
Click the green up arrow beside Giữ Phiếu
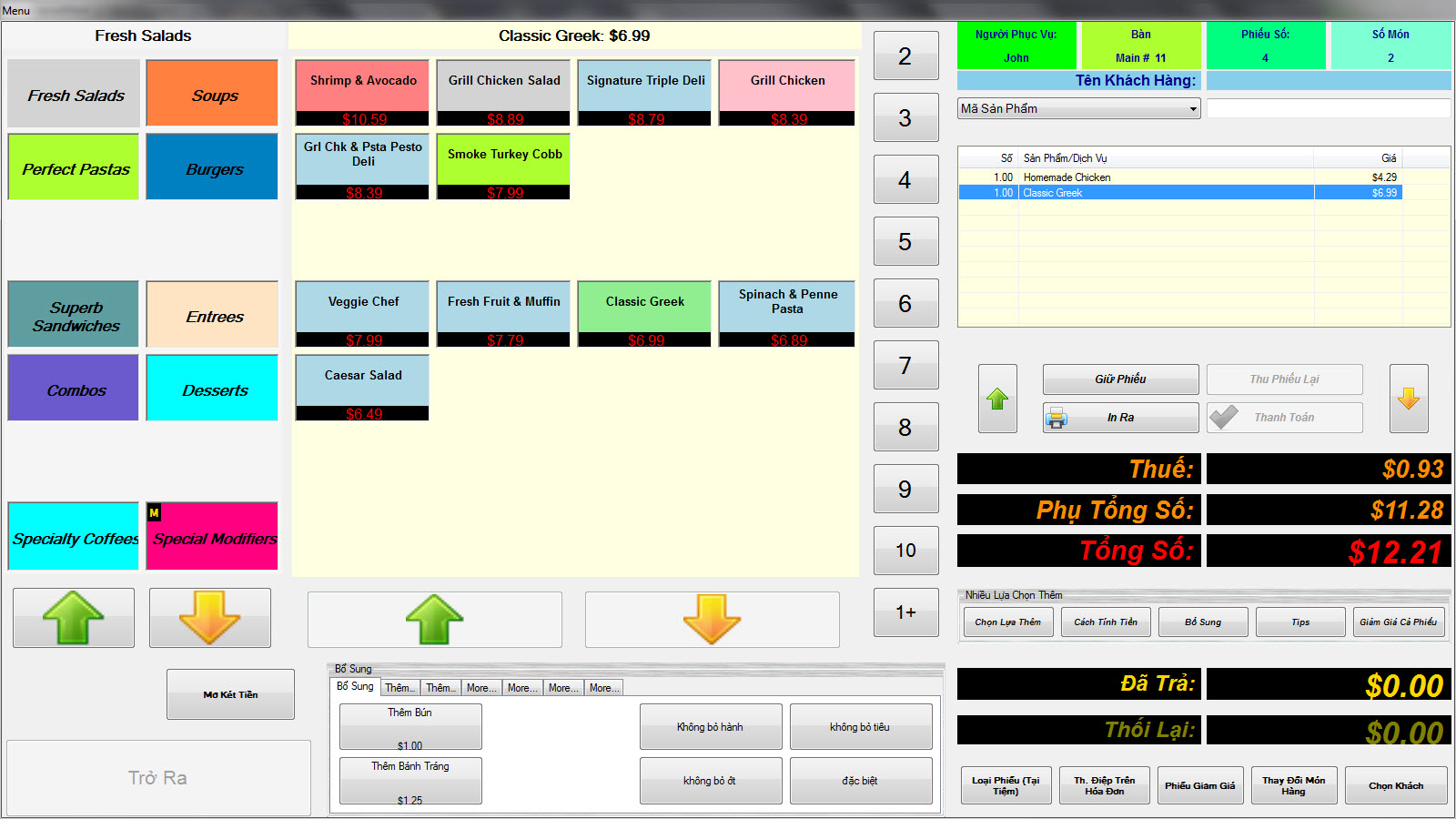tap(997, 399)
